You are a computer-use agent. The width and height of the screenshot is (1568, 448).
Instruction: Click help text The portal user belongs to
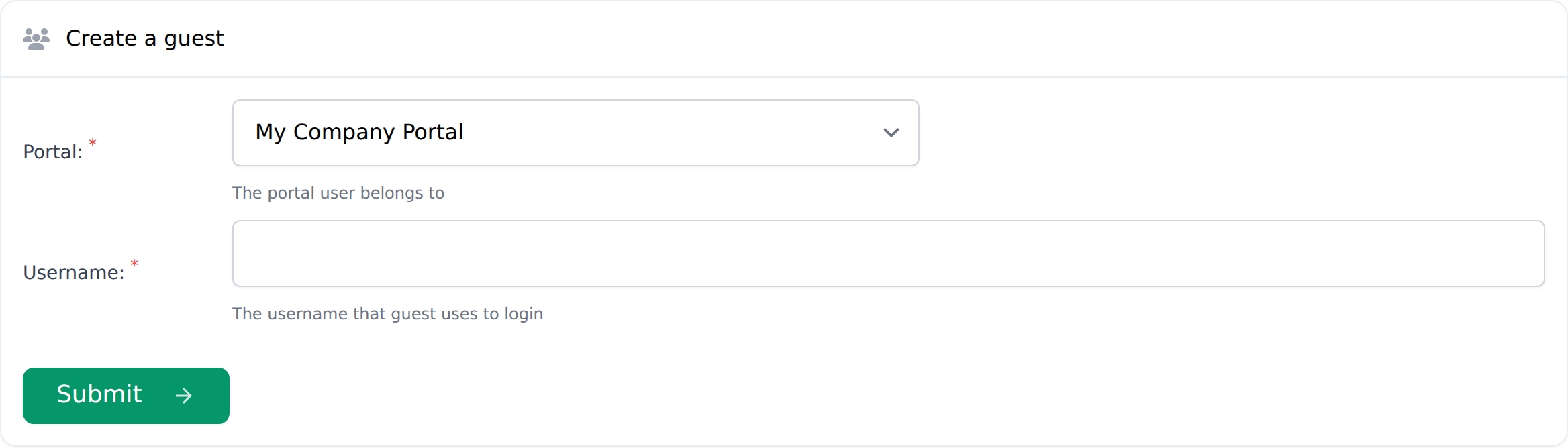pos(338,193)
